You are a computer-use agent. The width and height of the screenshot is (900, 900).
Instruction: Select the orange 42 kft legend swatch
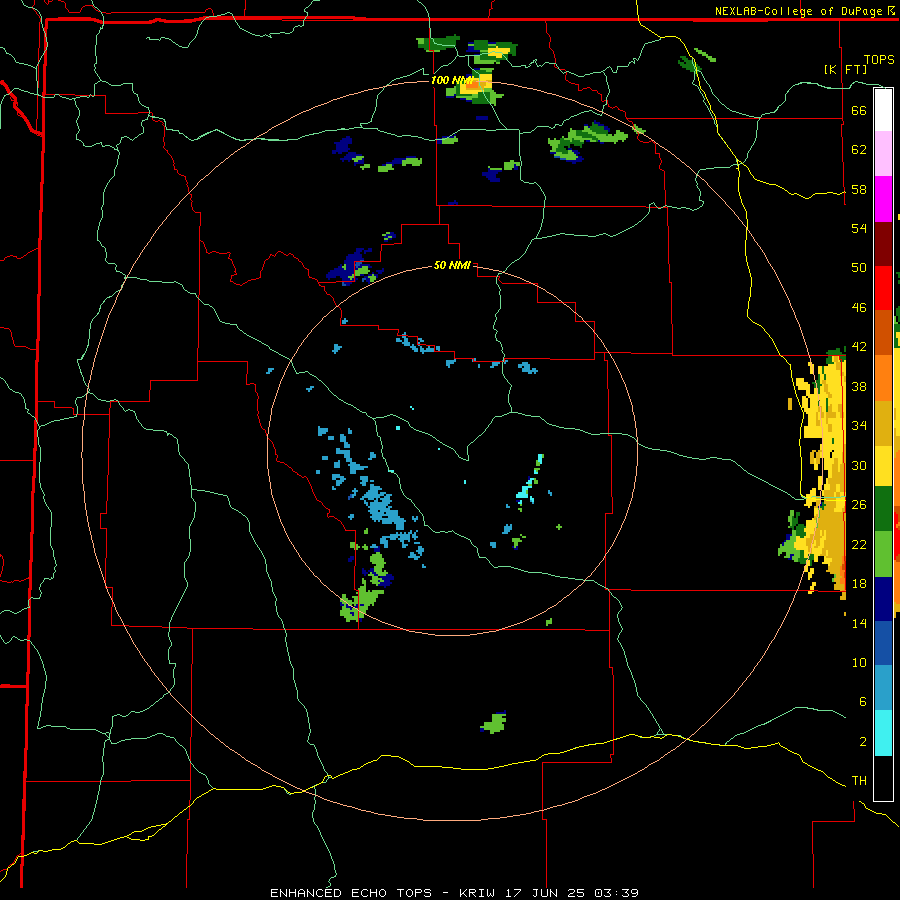883,378
